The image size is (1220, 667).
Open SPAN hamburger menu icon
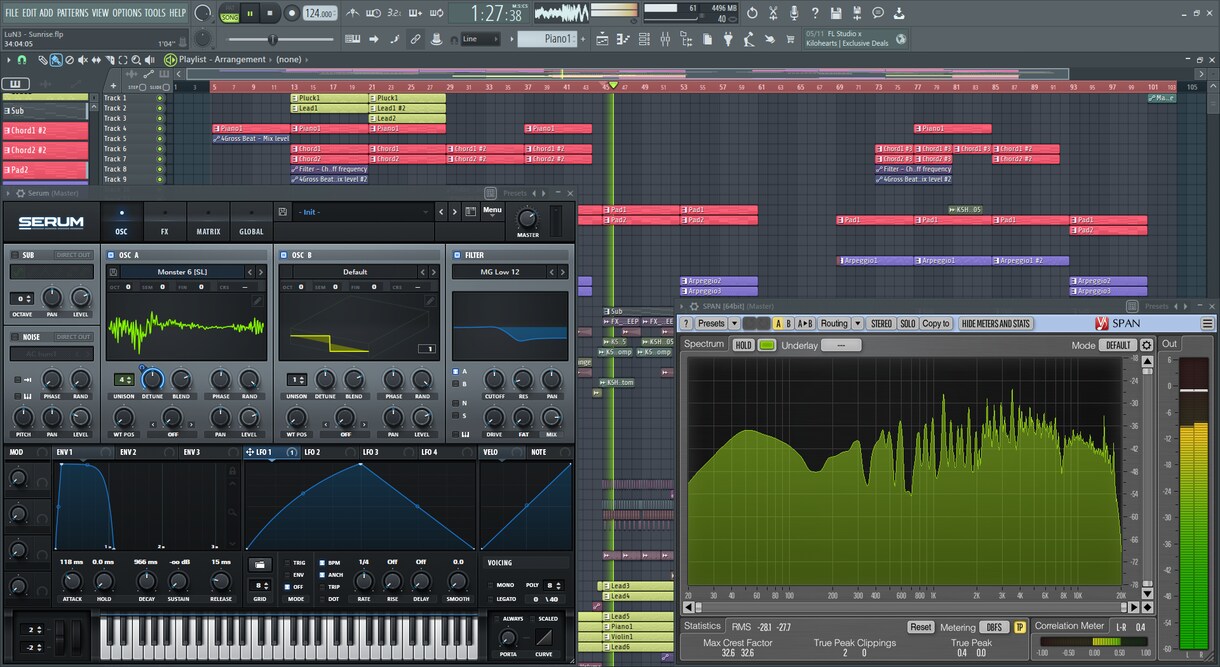[1207, 324]
